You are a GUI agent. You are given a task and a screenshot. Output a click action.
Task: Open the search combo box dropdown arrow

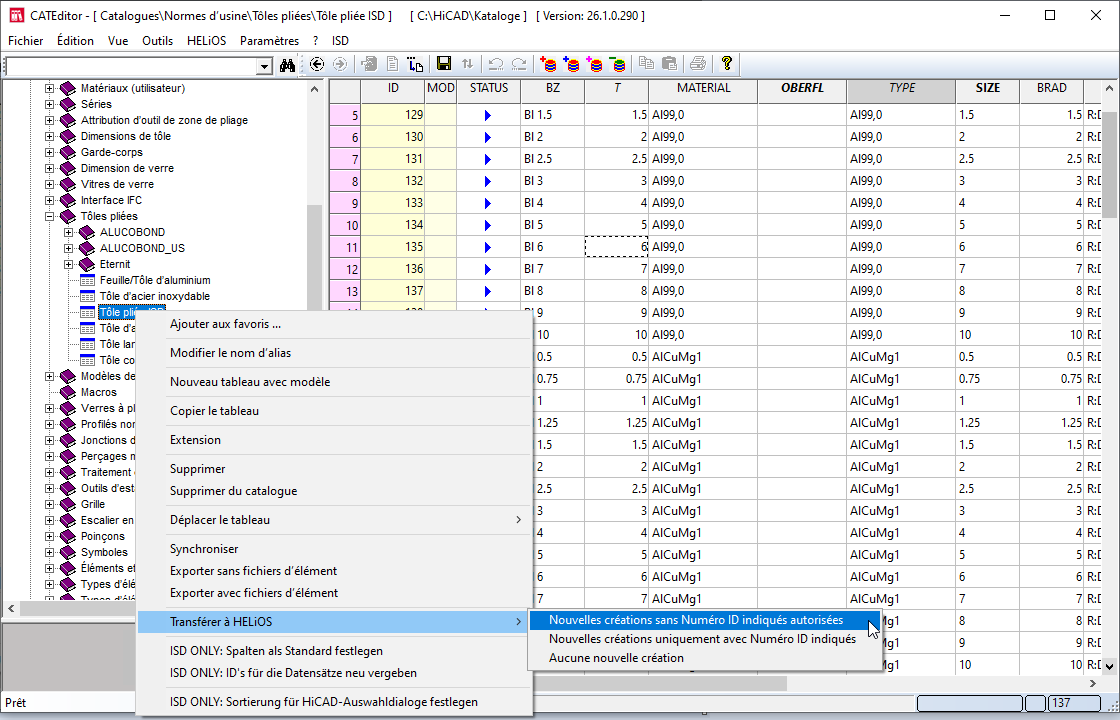264,66
